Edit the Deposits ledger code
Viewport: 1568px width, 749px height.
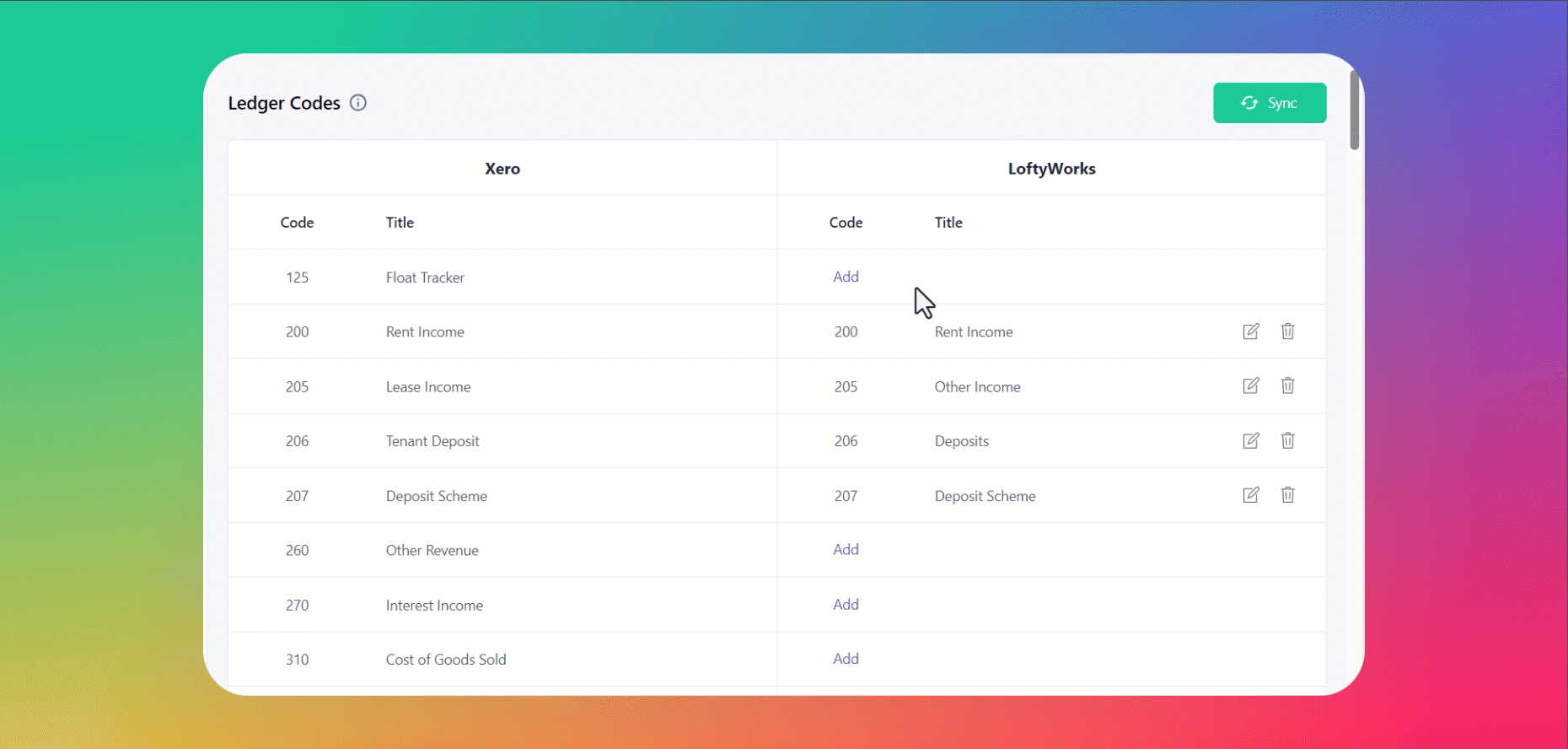[x=1251, y=440]
